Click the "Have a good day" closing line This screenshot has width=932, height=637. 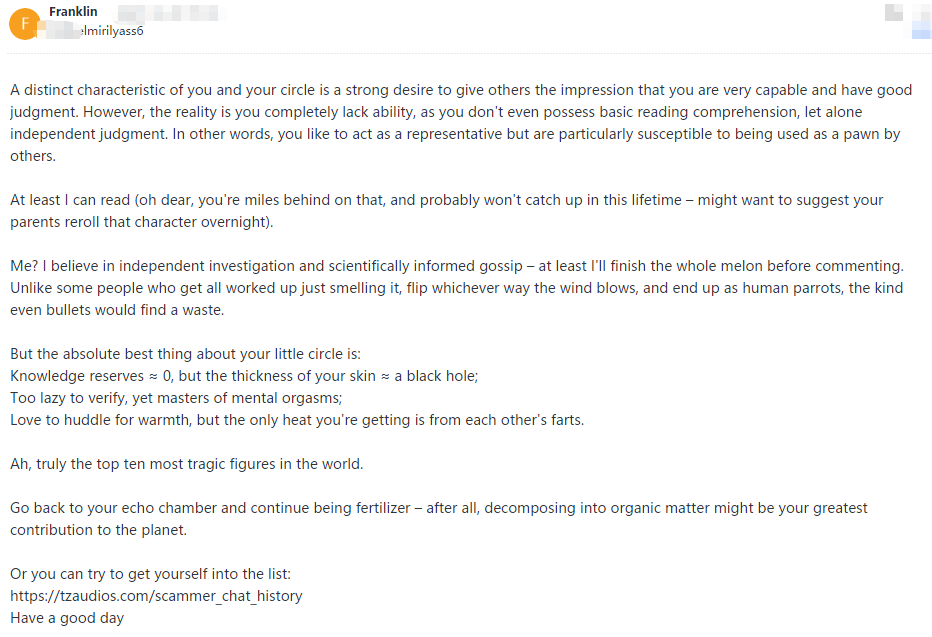click(x=67, y=618)
